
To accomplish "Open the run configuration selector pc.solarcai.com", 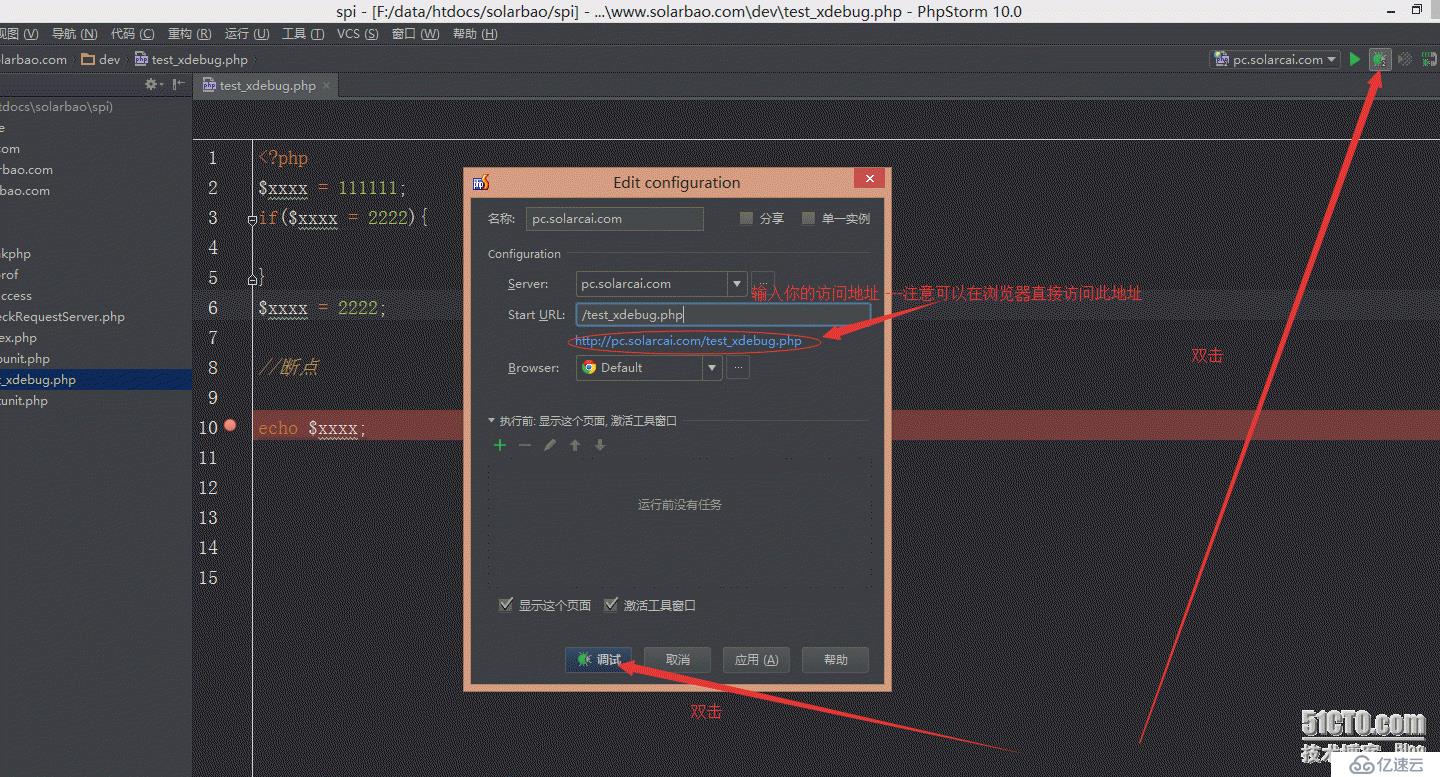I will click(1275, 59).
